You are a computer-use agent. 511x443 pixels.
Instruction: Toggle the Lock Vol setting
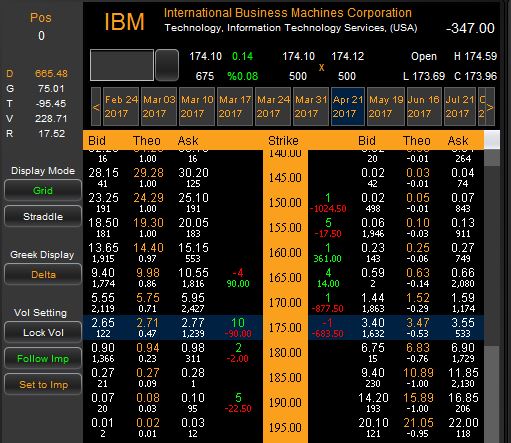click(x=43, y=333)
